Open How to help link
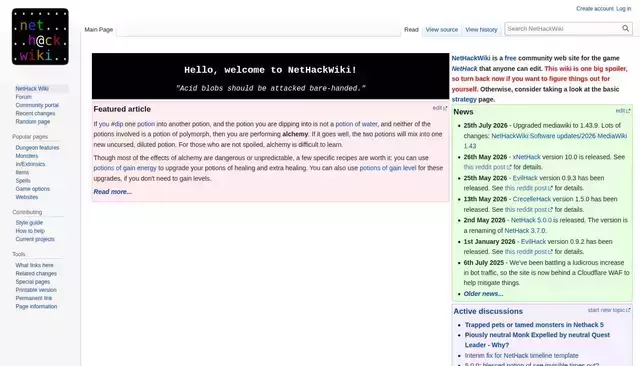640x366 pixels. coord(30,231)
